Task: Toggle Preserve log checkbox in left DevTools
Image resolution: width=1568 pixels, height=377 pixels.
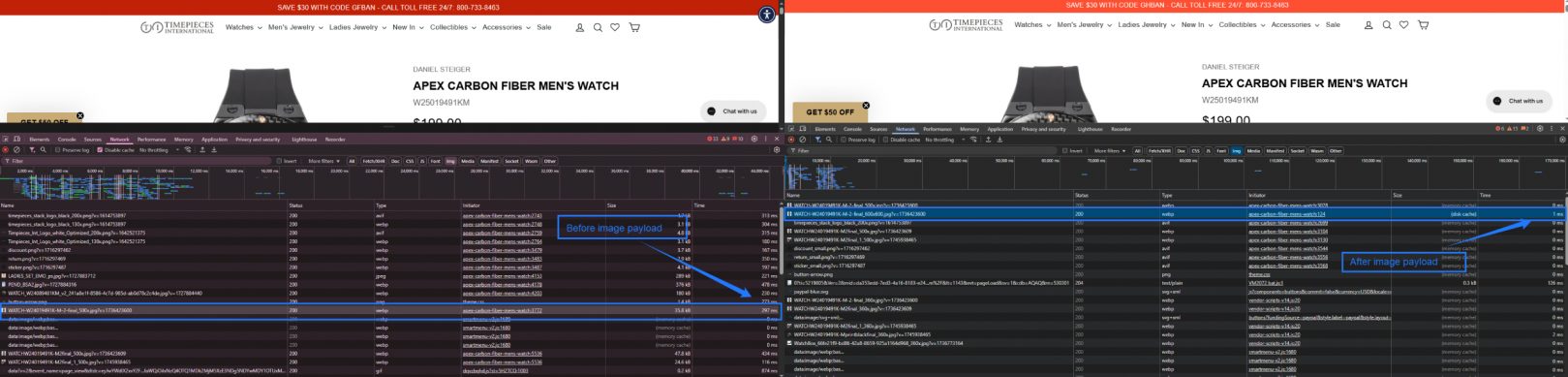Action: tap(58, 150)
